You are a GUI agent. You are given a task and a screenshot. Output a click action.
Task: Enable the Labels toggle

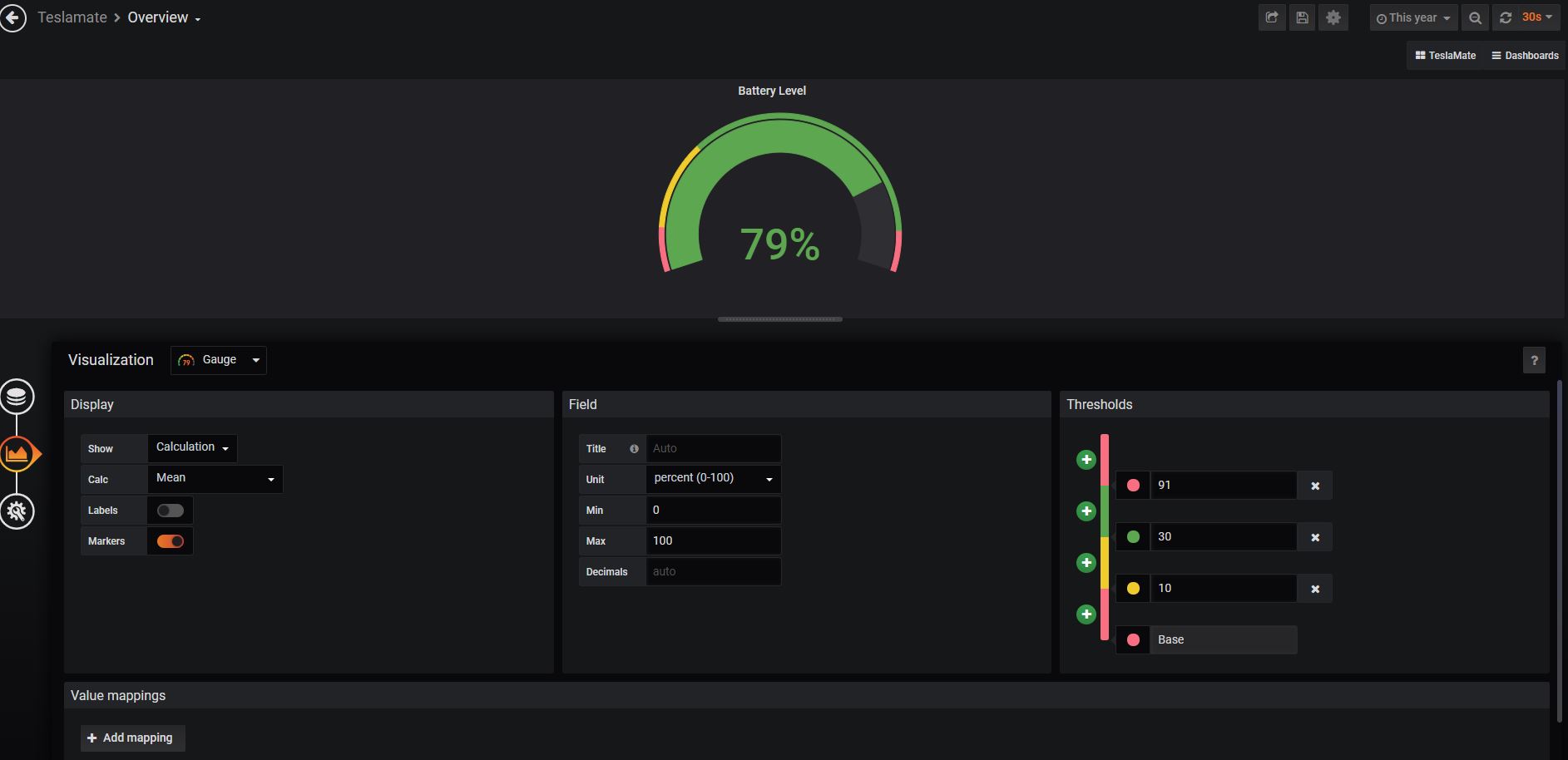click(x=171, y=511)
